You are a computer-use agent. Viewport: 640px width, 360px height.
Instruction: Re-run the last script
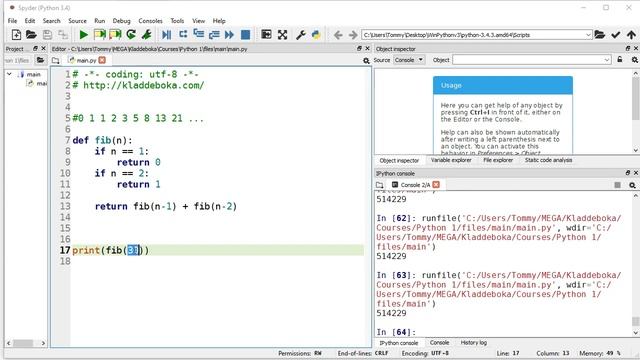coord(131,35)
